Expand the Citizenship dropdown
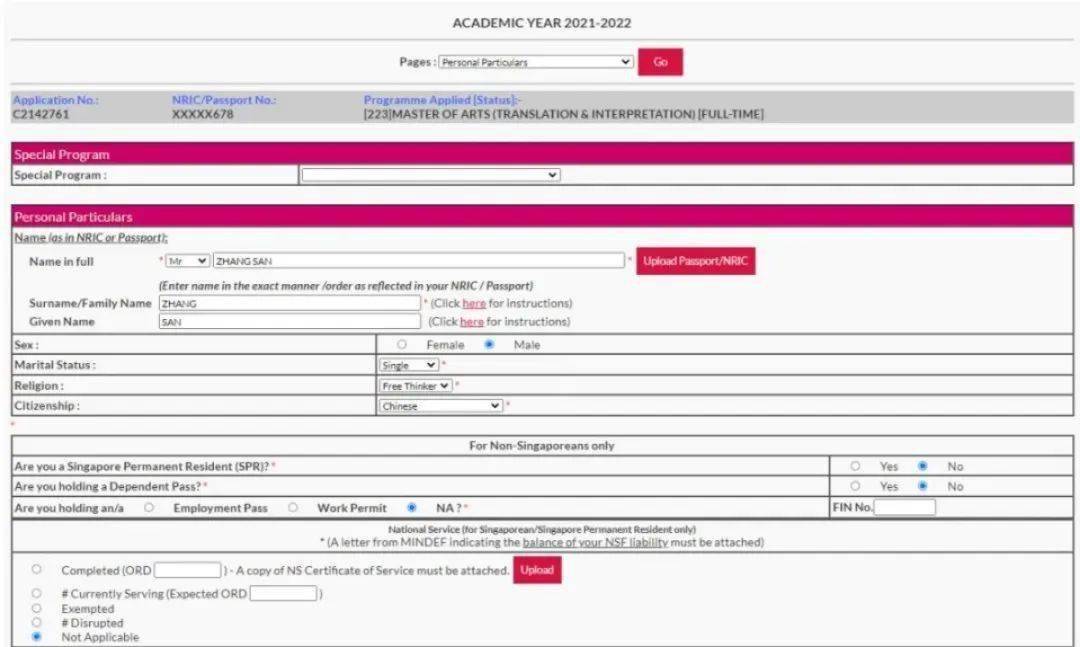Viewport: 1080px width, 647px height. [x=441, y=406]
